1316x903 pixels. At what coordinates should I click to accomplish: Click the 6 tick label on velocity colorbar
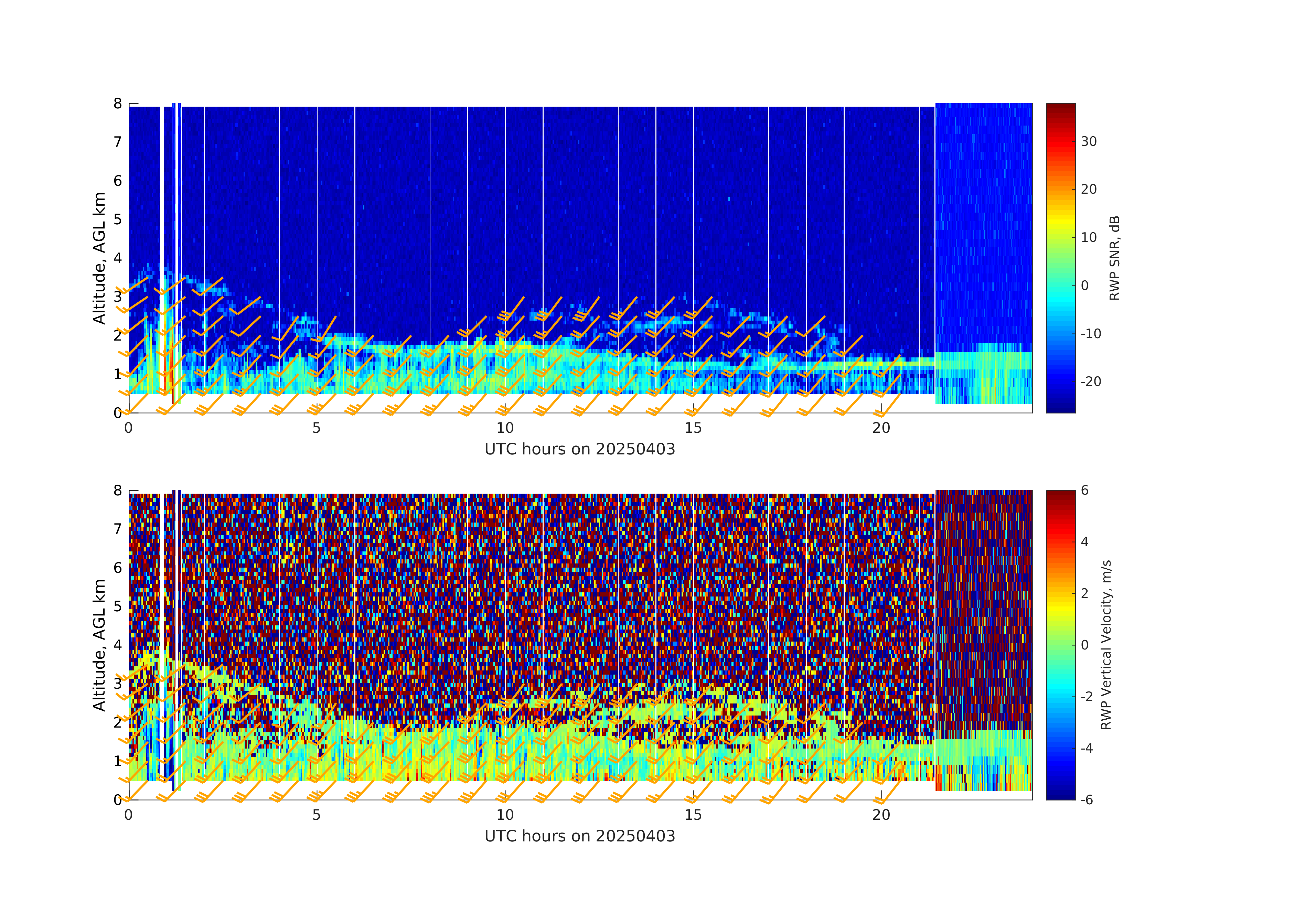[x=1084, y=490]
